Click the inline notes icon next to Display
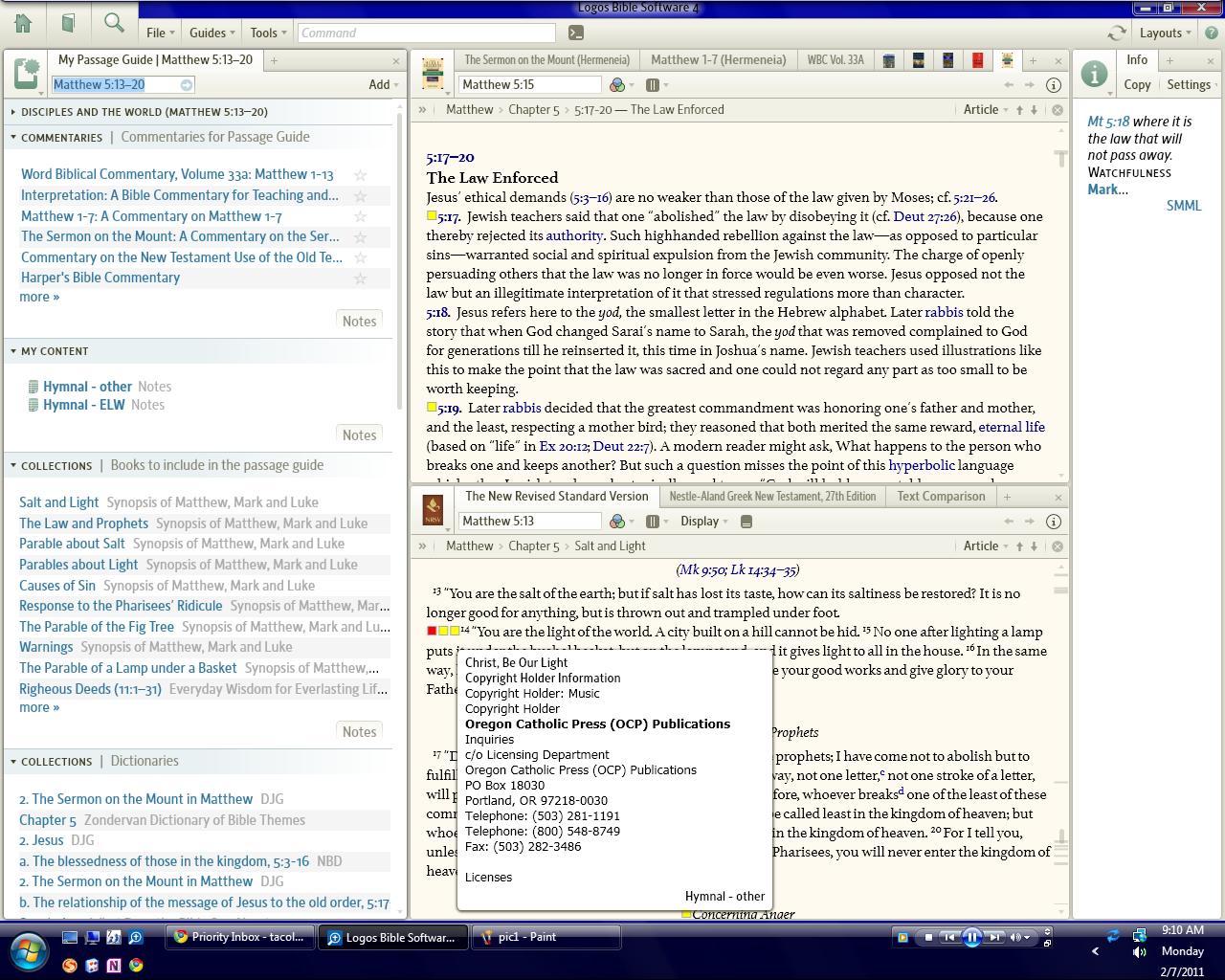The image size is (1225, 980). [746, 521]
